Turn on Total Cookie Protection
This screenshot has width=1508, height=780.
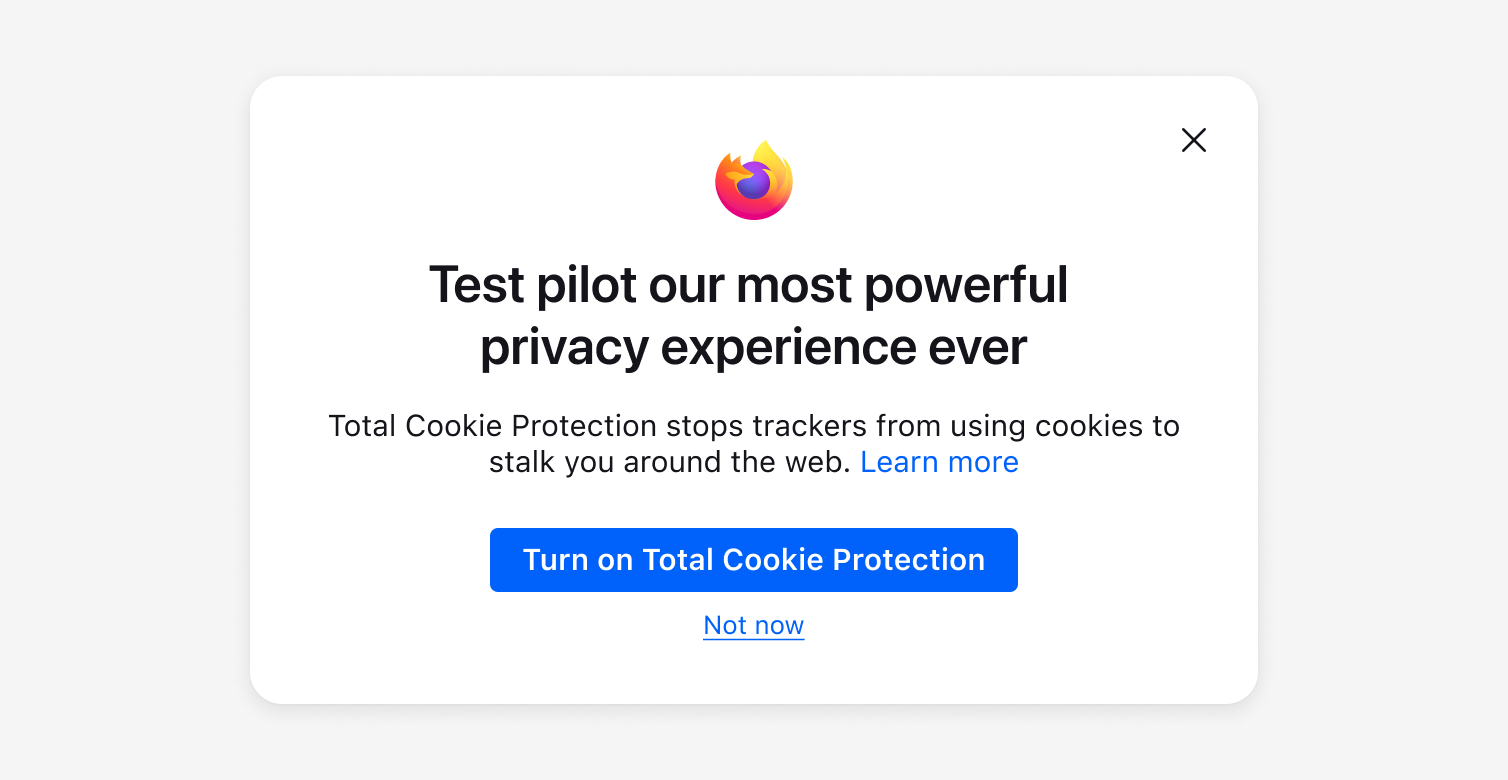[x=754, y=560]
